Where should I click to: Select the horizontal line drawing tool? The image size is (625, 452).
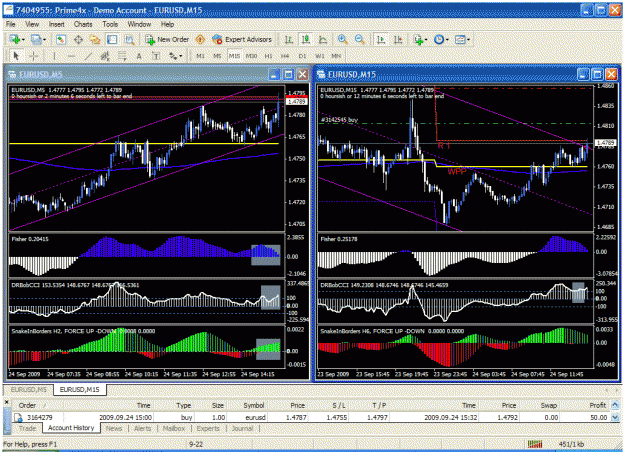[x=71, y=56]
